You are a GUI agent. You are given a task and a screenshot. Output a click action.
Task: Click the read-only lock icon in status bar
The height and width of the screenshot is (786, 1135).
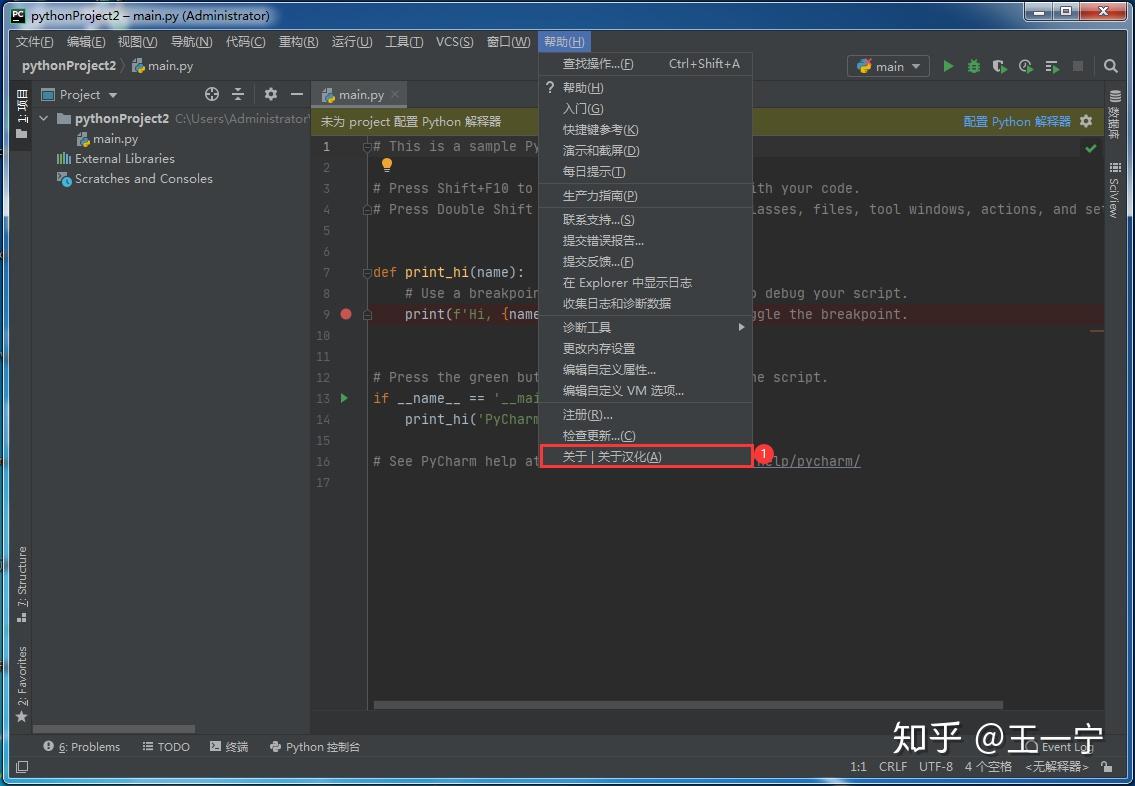coord(1106,766)
